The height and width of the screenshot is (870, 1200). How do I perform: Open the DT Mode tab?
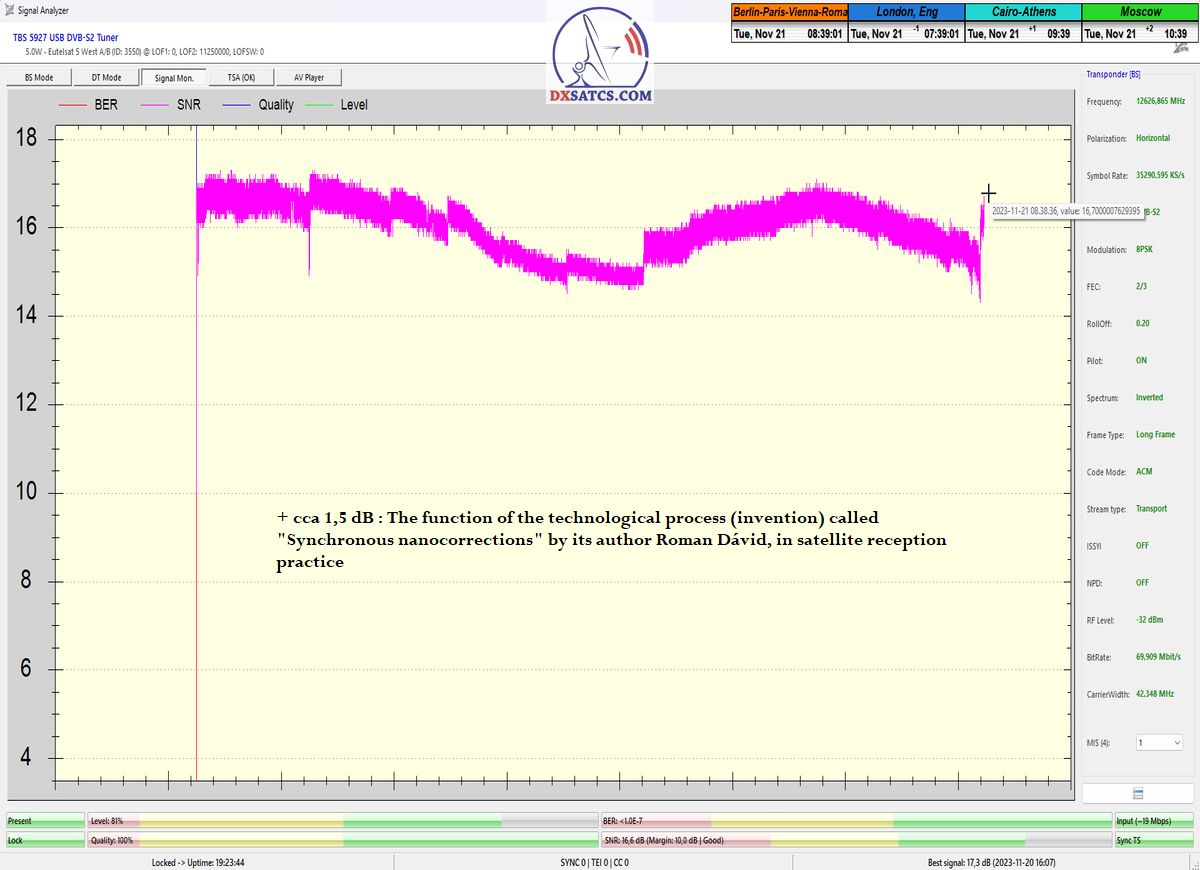pos(106,77)
